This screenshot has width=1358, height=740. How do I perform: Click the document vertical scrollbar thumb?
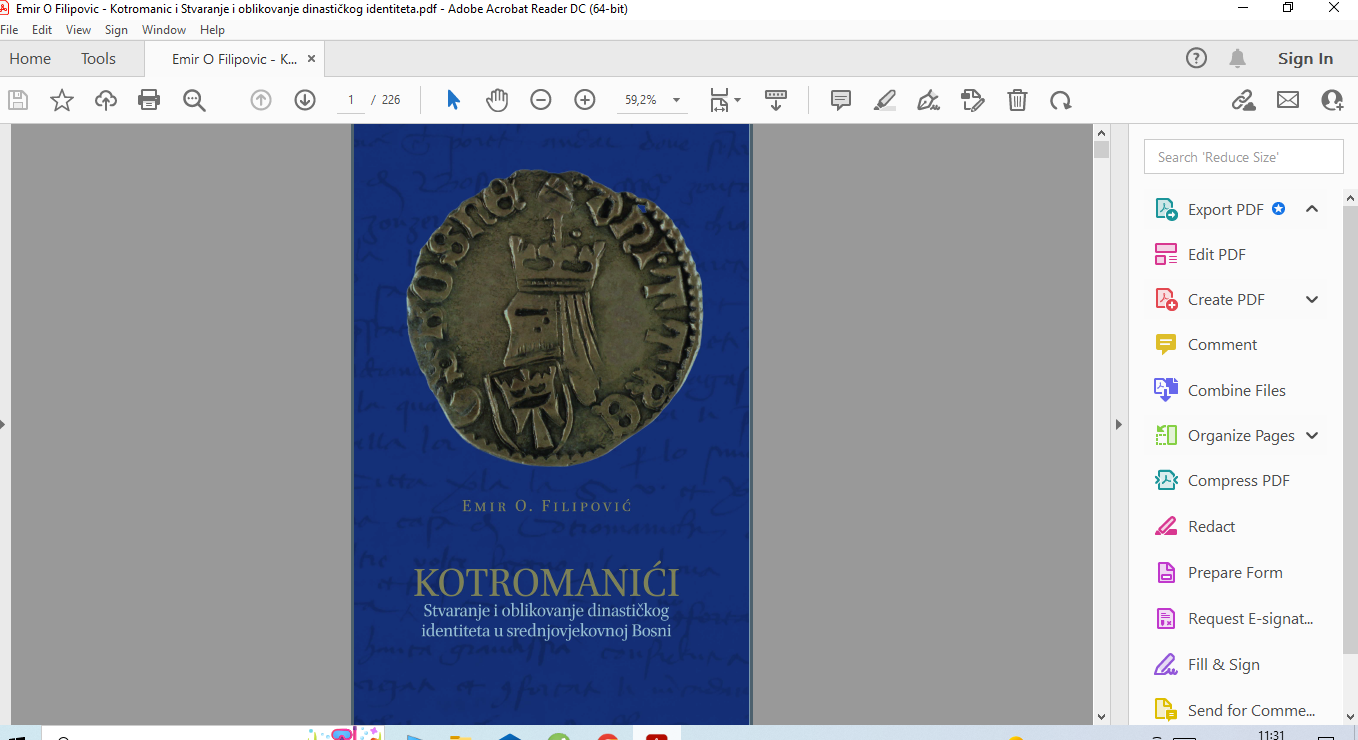1101,150
